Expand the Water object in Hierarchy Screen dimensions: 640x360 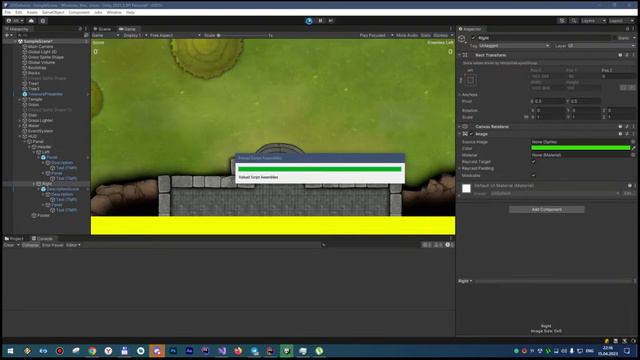coord(20,126)
